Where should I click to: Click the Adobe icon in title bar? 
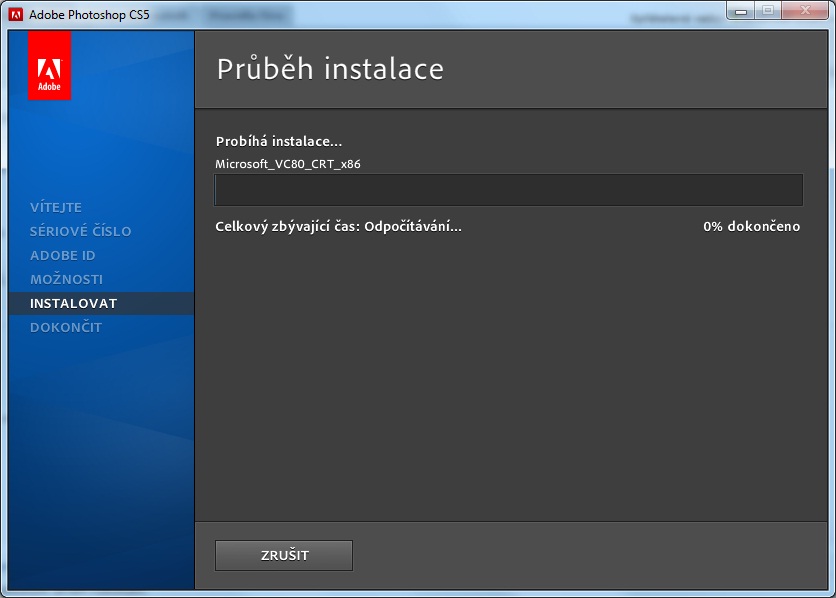(16, 14)
